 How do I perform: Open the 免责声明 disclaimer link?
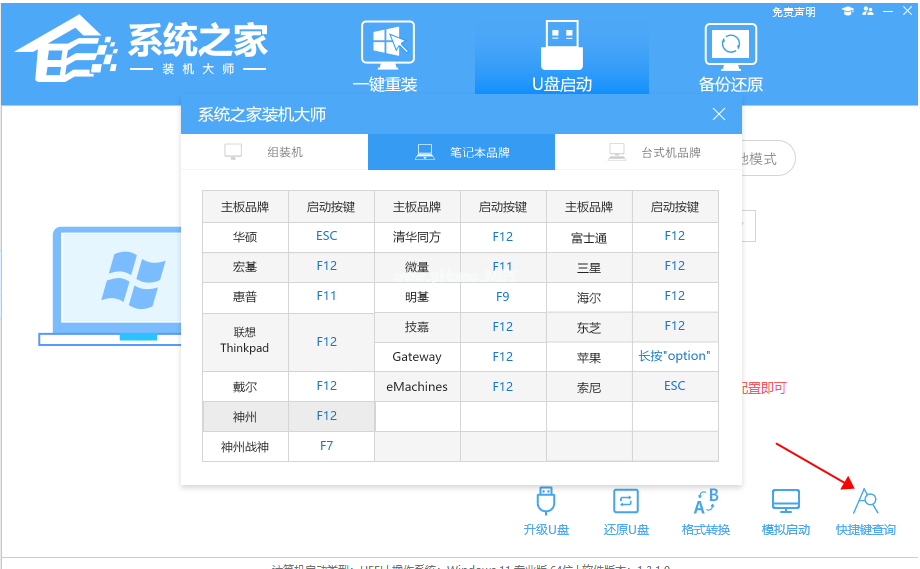pyautogui.click(x=794, y=12)
